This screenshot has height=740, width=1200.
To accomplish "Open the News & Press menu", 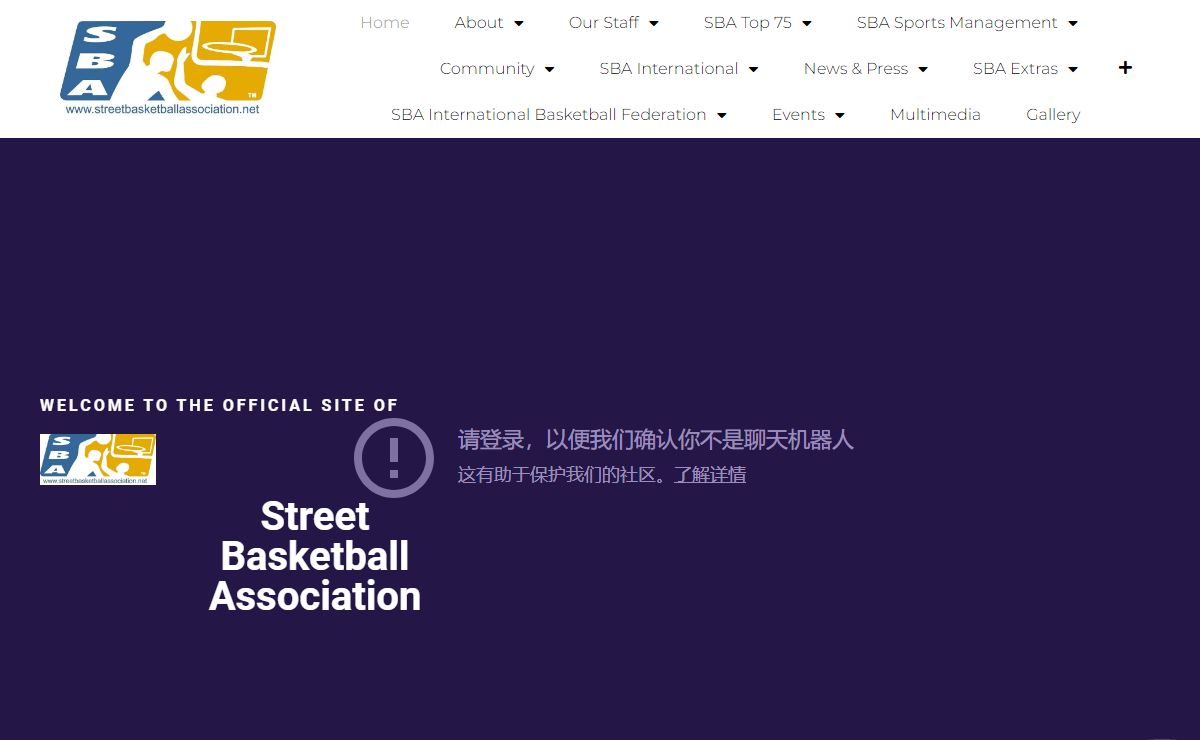I will tap(856, 69).
